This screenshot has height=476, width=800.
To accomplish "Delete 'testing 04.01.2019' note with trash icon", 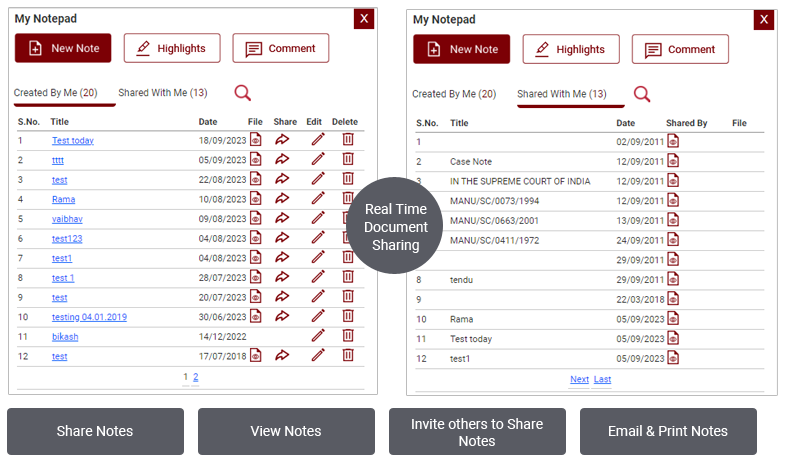I will (348, 316).
